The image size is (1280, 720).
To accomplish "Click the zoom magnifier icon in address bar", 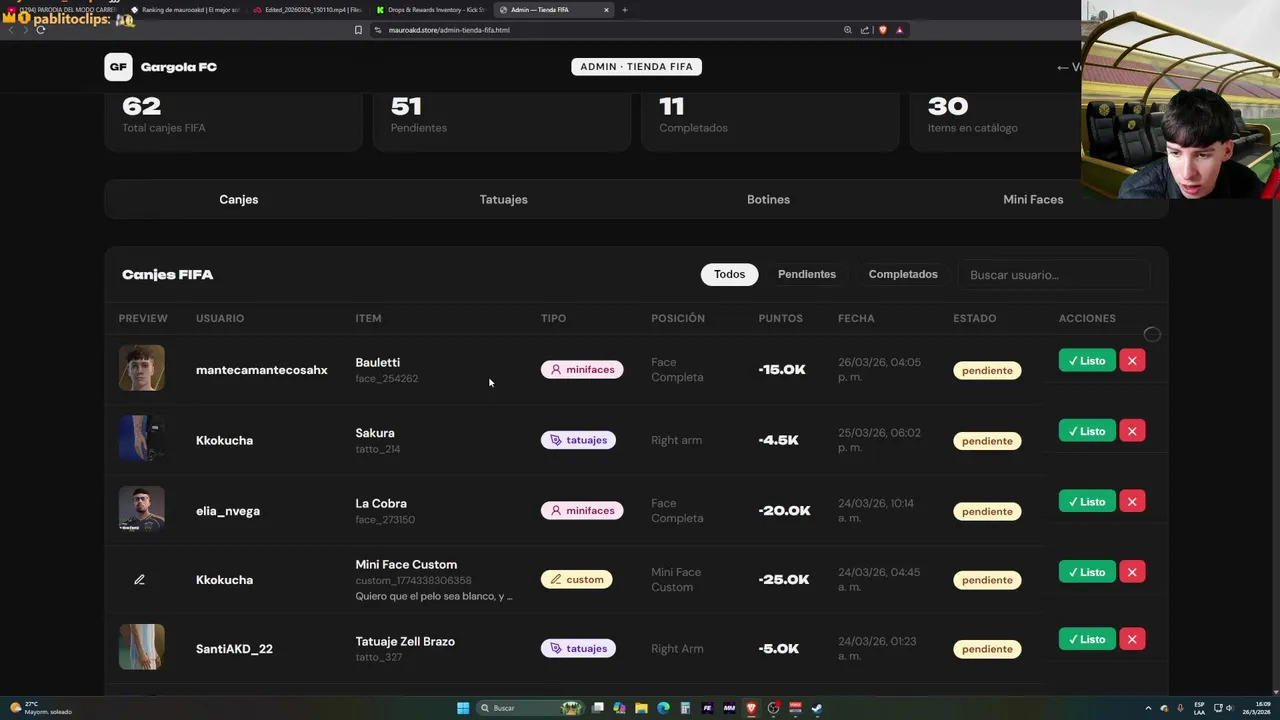I will tap(848, 30).
